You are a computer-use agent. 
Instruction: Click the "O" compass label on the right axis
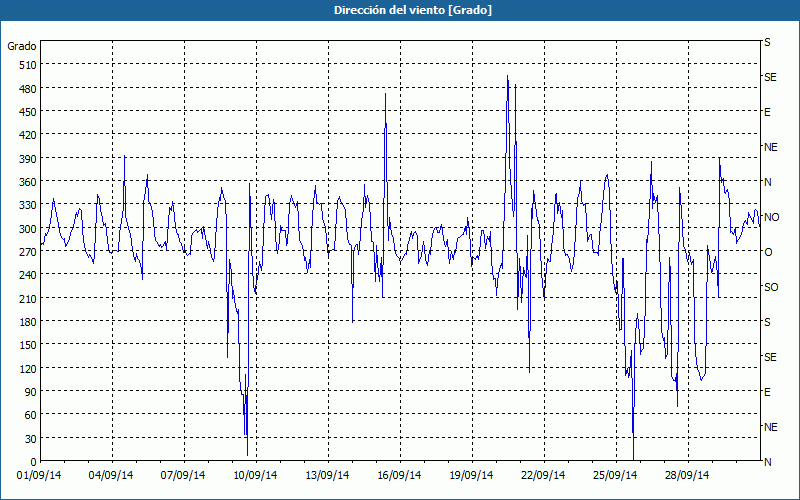[x=768, y=252]
